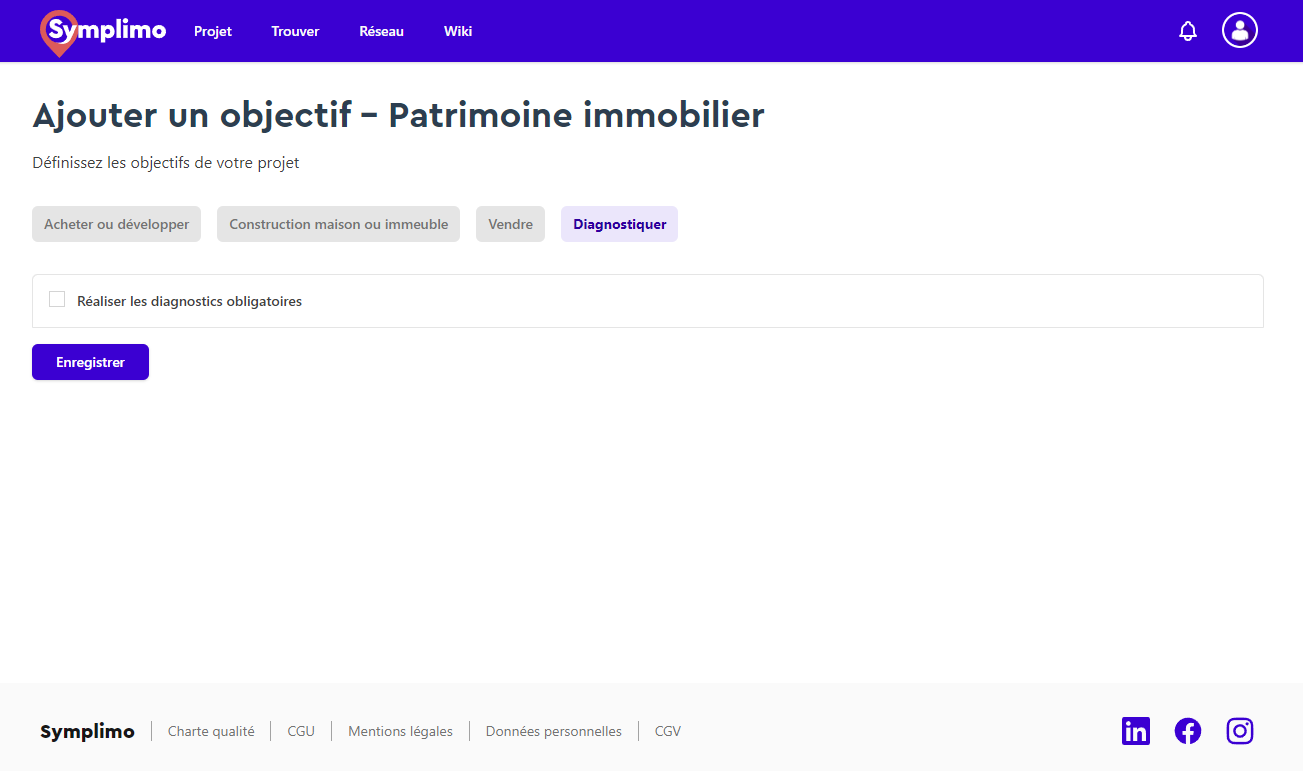Open the Projet menu
Image resolution: width=1303 pixels, height=771 pixels.
coord(213,31)
